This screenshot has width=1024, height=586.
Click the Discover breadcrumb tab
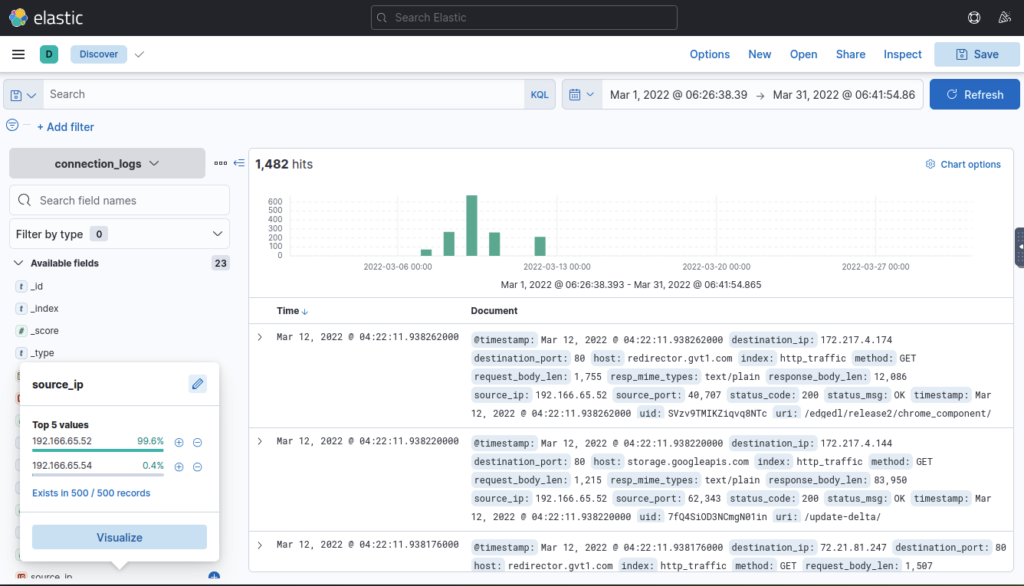pyautogui.click(x=99, y=54)
